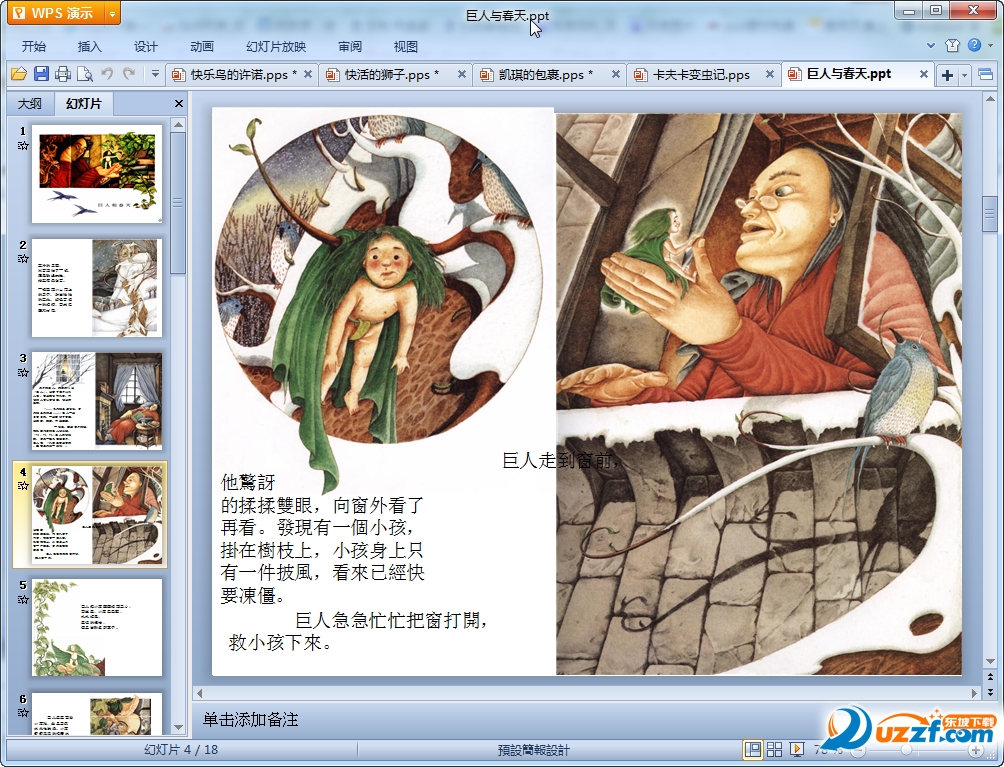Screen dimensions: 1004x767
Task: Close the 凯琪的包裹.pps tab
Action: click(x=615, y=74)
